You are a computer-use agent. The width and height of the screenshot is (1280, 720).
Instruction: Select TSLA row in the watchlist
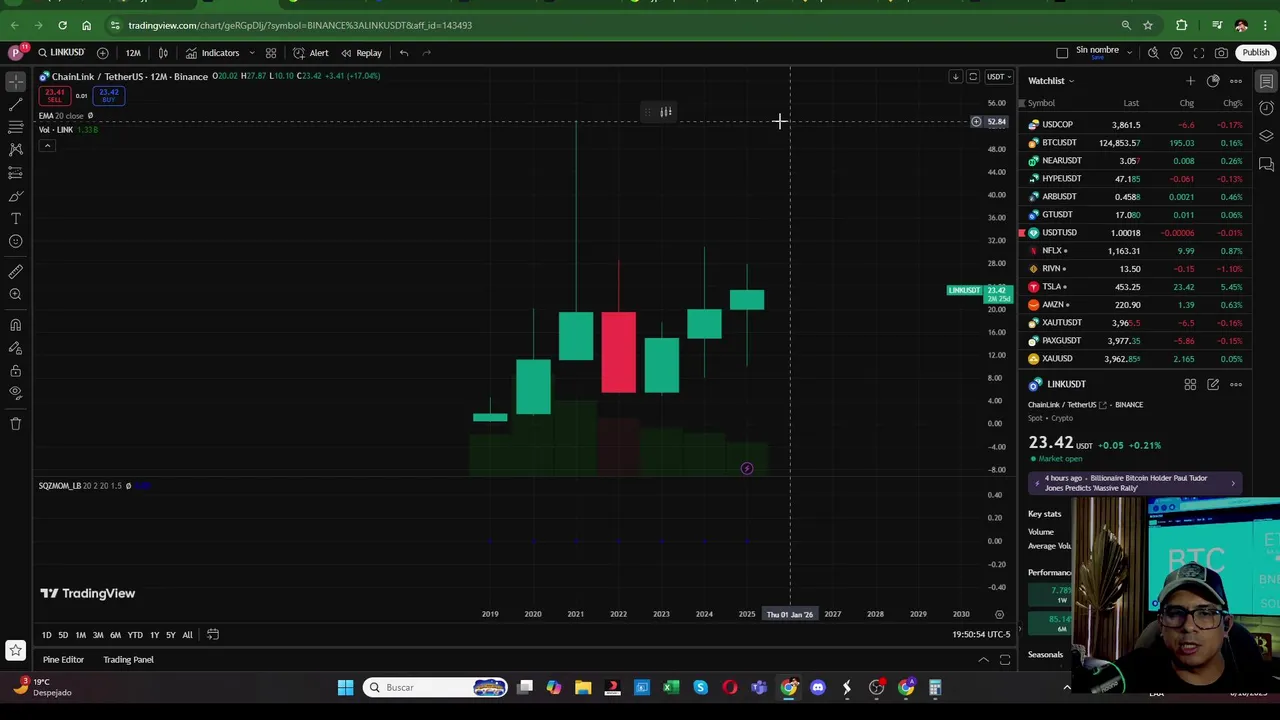1134,287
